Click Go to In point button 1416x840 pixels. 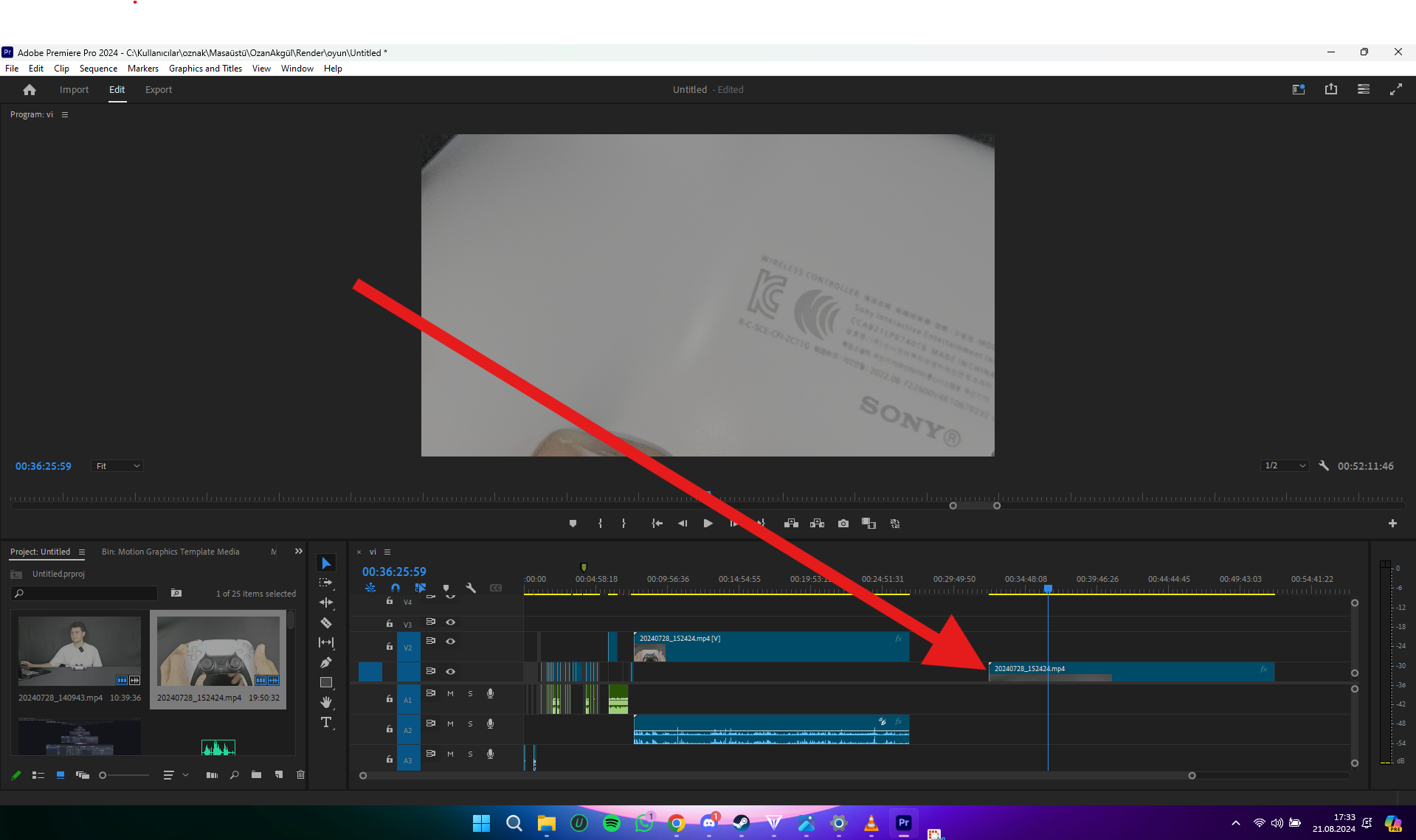tap(657, 524)
